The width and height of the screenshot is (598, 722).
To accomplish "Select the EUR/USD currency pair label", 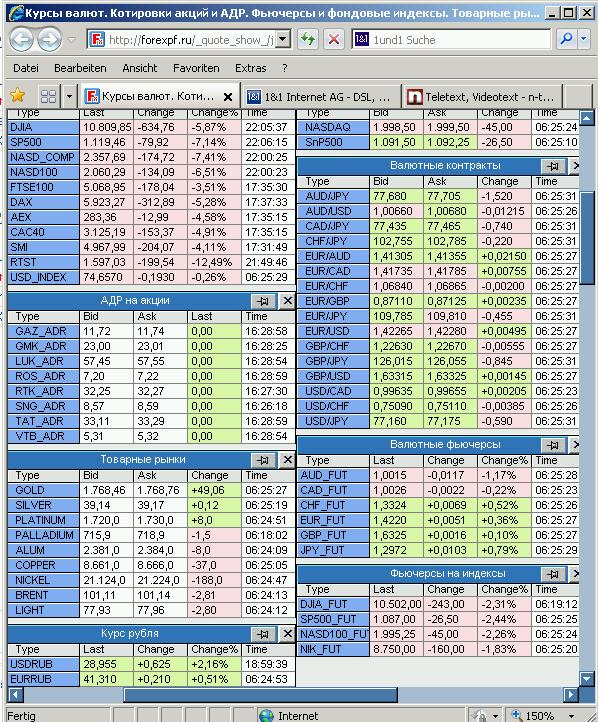I will [333, 332].
